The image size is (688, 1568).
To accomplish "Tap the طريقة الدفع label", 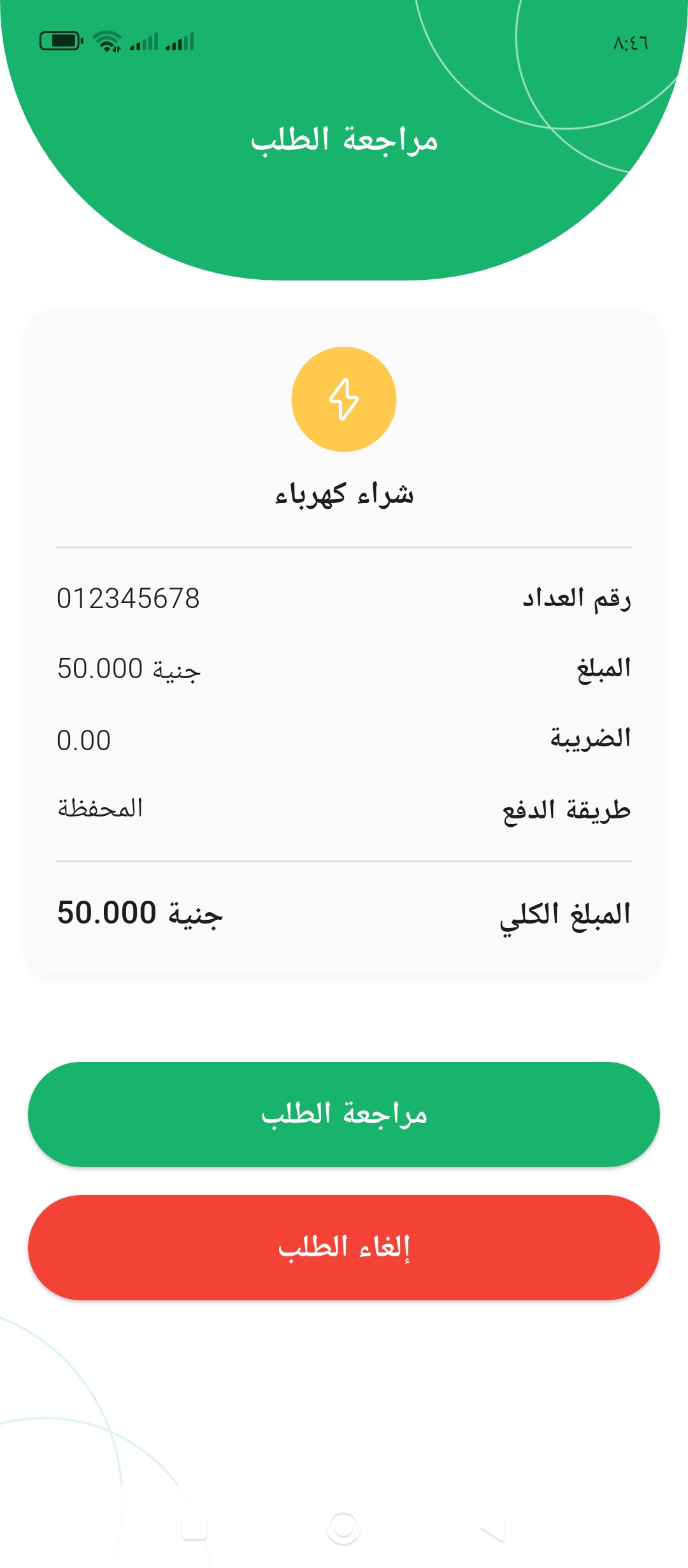I will pyautogui.click(x=566, y=810).
